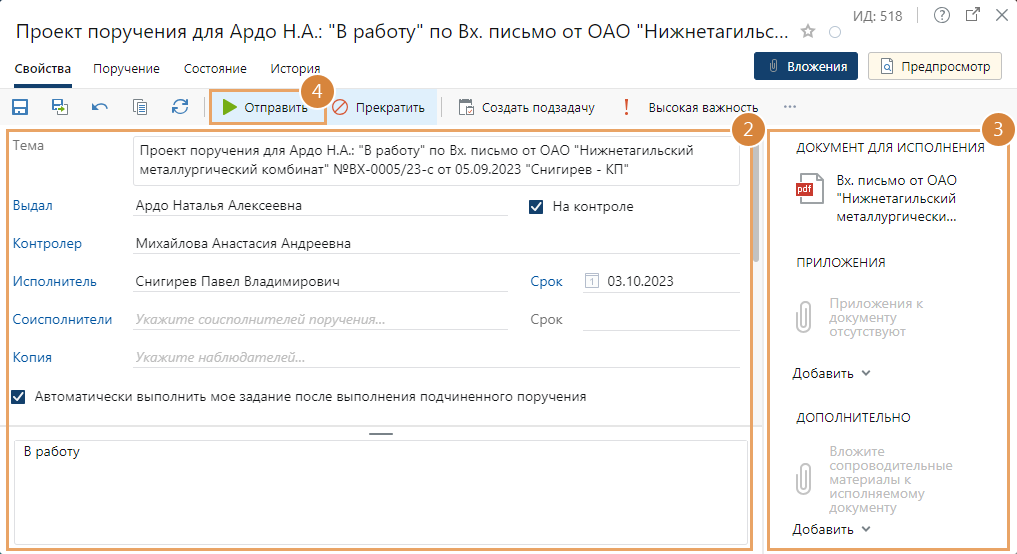Screen dimensions: 1017x554
Task: Toggle automatic task completion checkbox
Action: [18, 396]
